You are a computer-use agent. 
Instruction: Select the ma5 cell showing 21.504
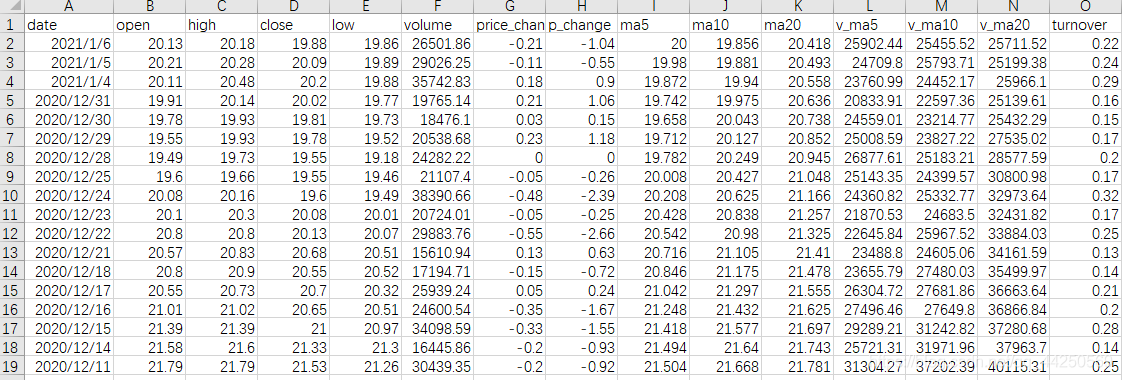[654, 366]
